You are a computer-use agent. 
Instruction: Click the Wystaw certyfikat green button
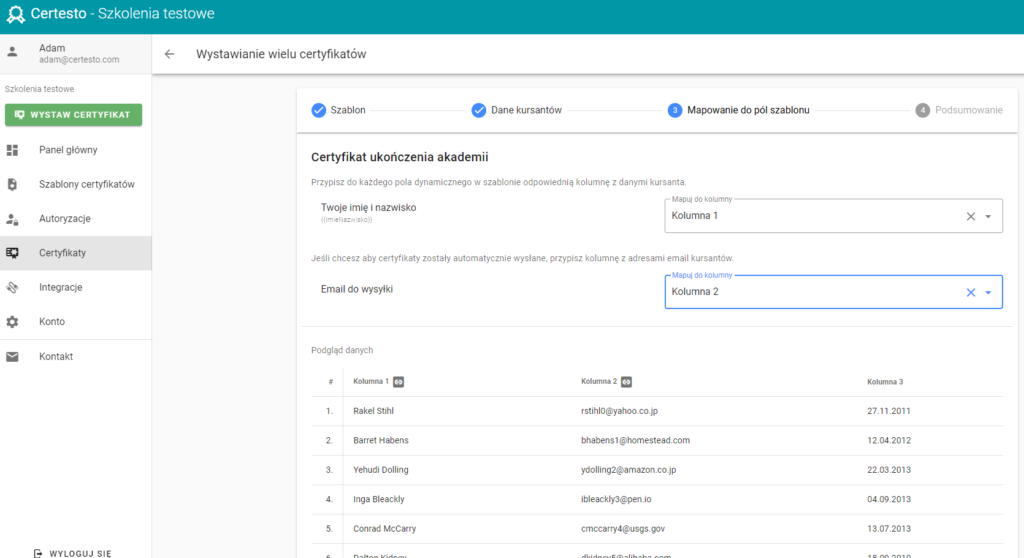pyautogui.click(x=73, y=115)
